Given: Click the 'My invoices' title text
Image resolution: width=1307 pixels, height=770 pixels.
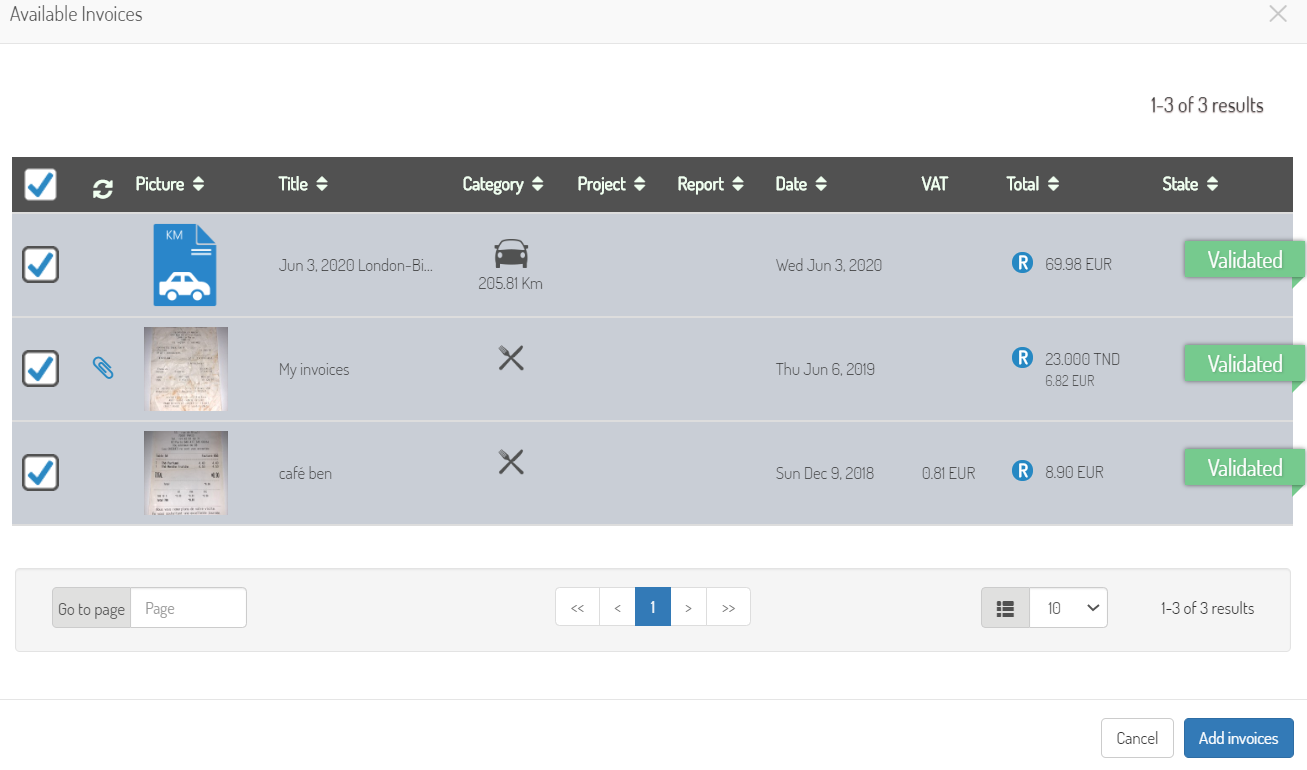Looking at the screenshot, I should pos(314,369).
